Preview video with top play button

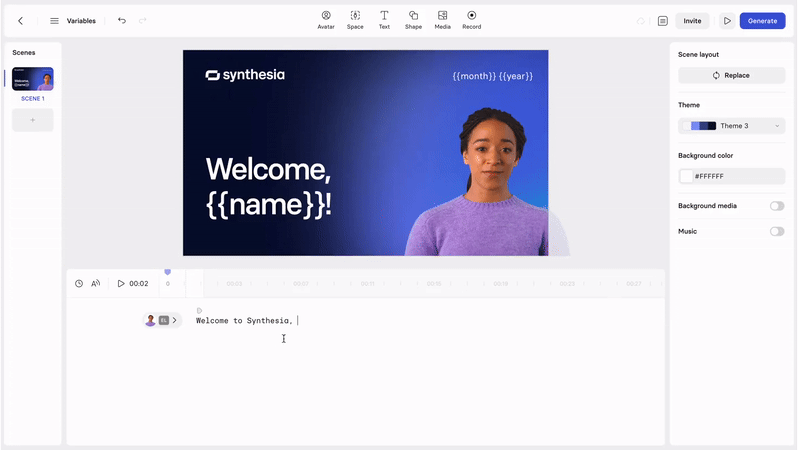pos(727,21)
